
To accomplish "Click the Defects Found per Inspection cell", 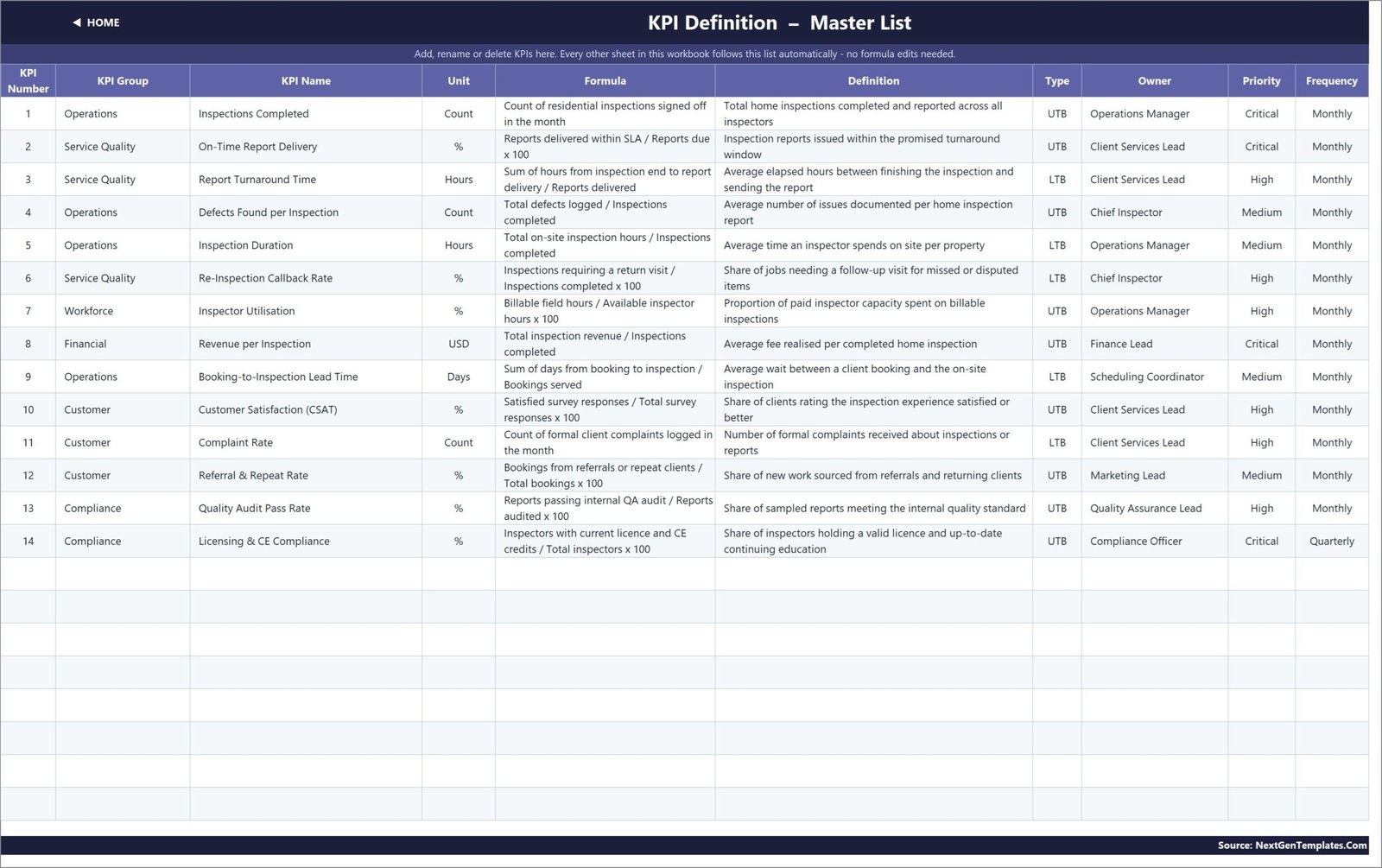I will coord(306,212).
